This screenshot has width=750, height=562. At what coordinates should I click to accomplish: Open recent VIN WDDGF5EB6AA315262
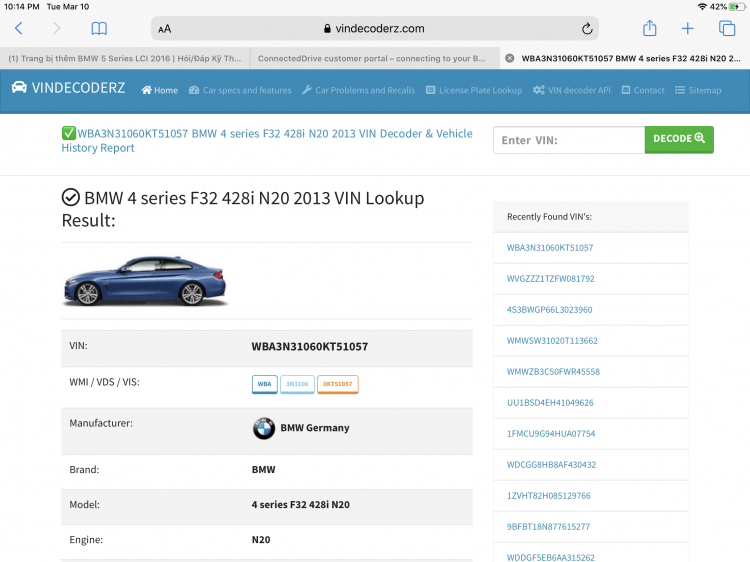click(551, 557)
